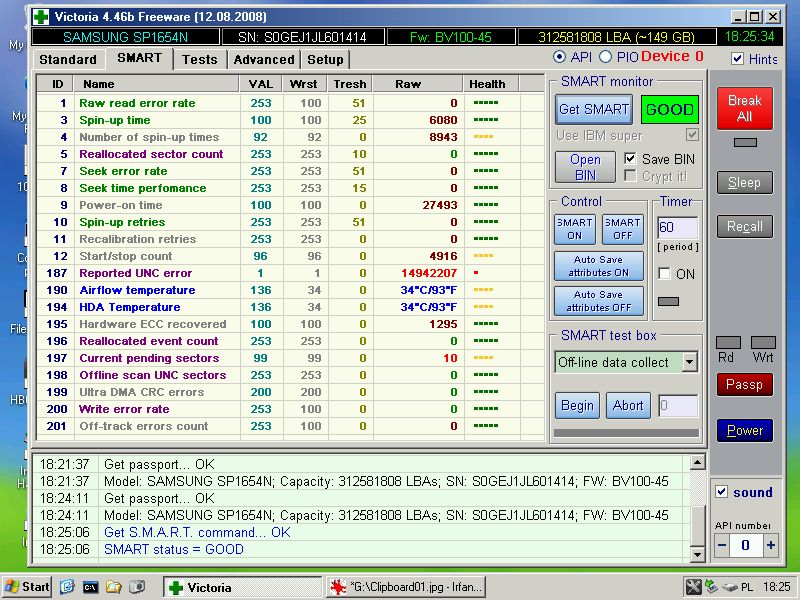Select the API radio button

(559, 57)
